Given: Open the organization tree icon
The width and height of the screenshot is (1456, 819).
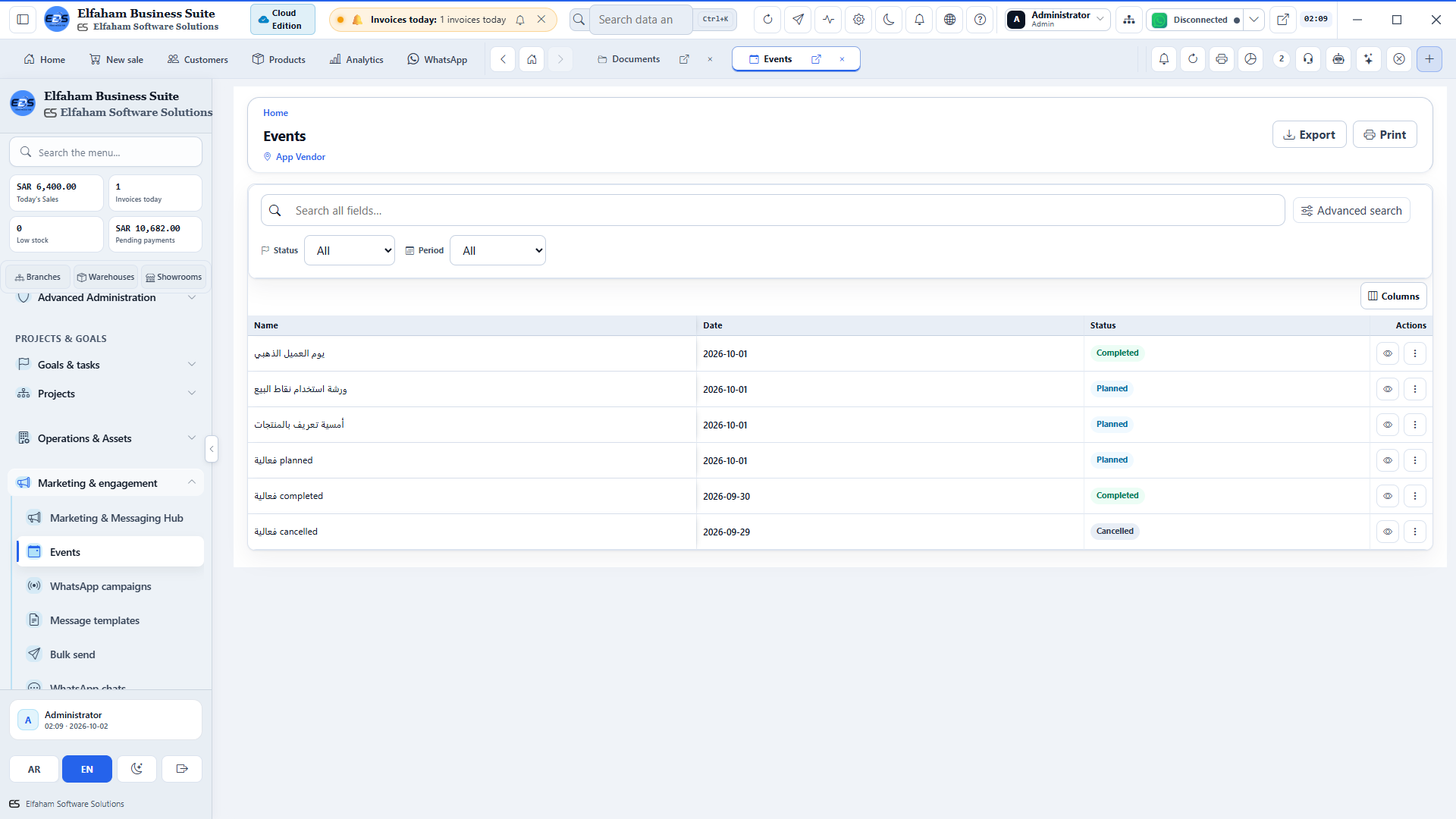Looking at the screenshot, I should [x=1129, y=20].
